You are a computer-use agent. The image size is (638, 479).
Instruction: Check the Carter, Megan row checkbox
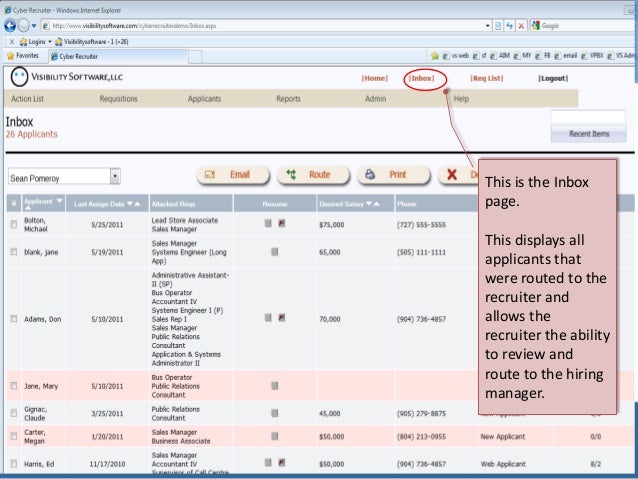tap(14, 436)
